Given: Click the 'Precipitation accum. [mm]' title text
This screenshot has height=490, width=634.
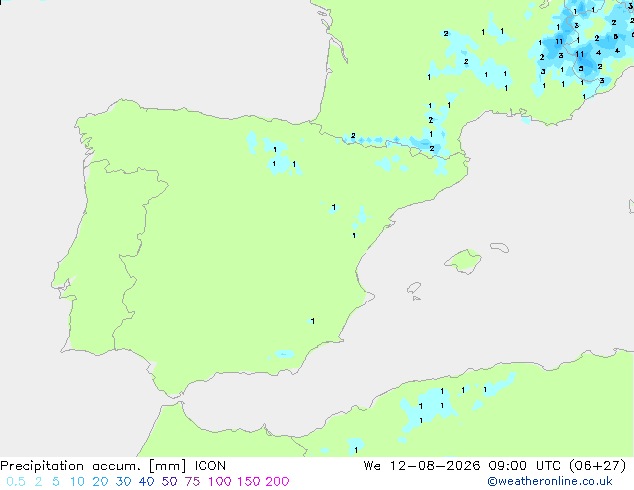Looking at the screenshot, I should [93, 466].
